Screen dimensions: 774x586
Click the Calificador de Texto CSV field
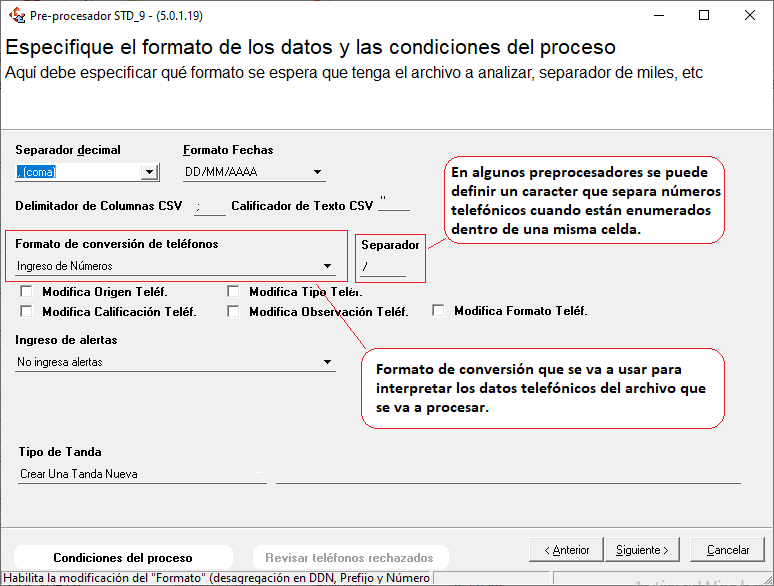coord(394,206)
